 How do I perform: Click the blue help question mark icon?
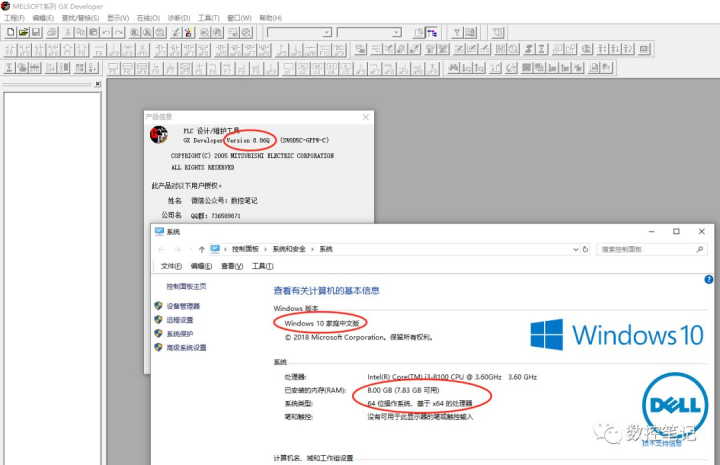pos(709,279)
